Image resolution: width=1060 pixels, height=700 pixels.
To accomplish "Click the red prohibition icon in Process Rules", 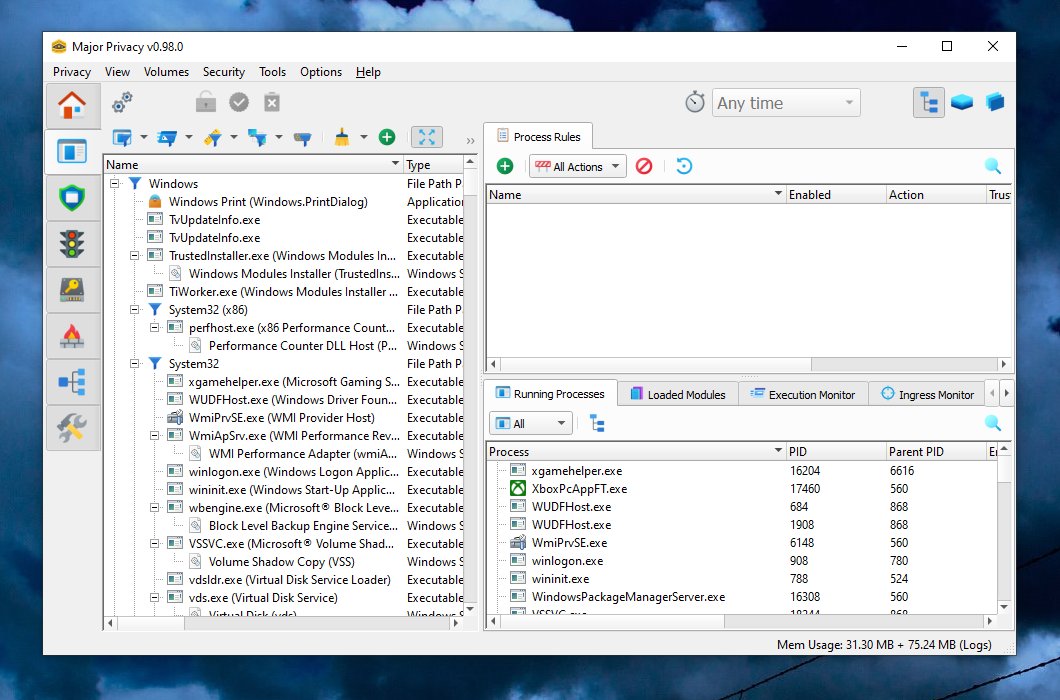I will (x=644, y=166).
